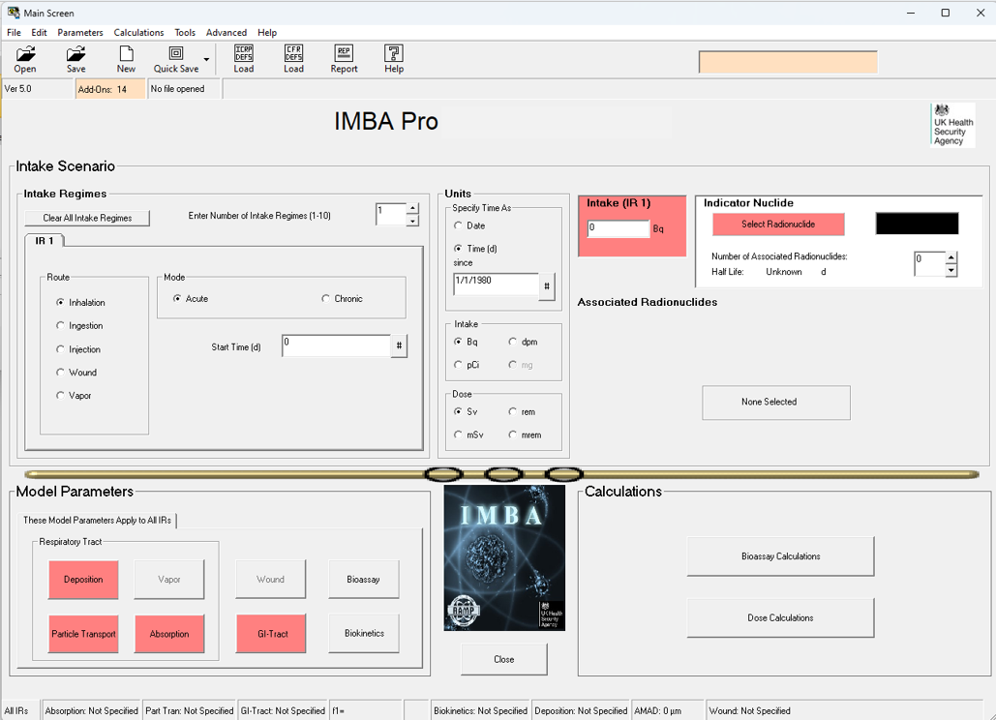
Task: Click the Select Radionuclide button
Action: click(x=778, y=224)
